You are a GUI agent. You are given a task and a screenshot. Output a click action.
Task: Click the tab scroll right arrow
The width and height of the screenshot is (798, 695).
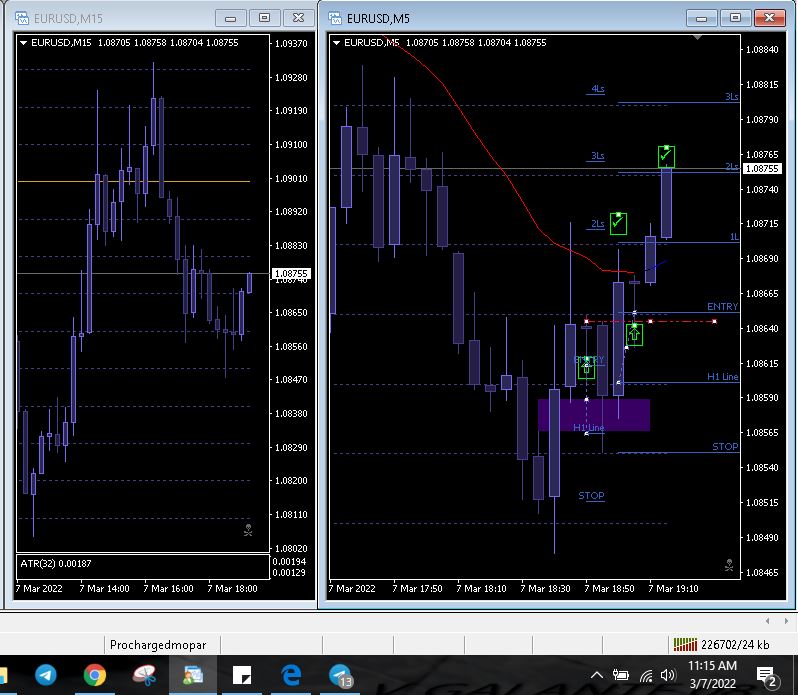tap(786, 621)
